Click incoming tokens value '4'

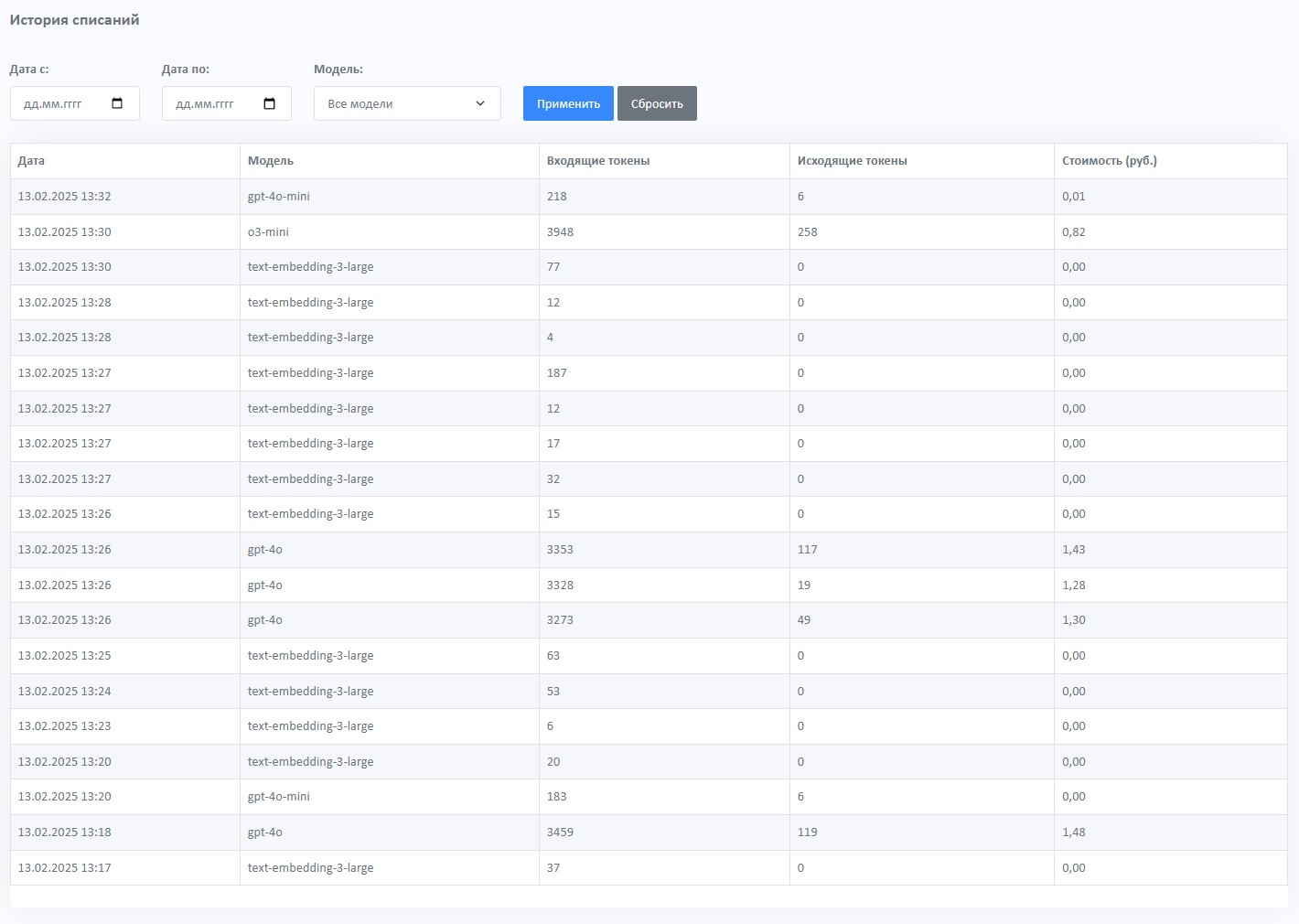550,338
